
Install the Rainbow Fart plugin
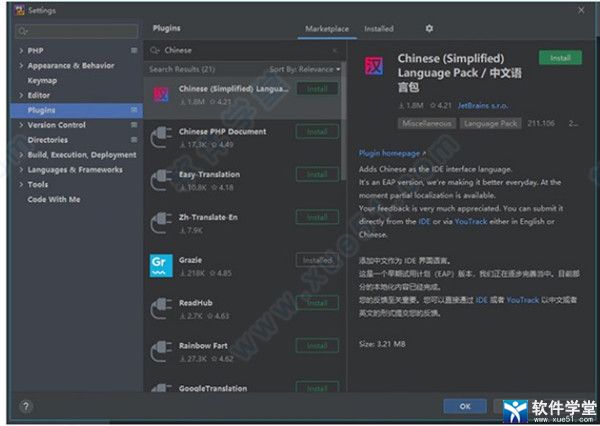click(x=317, y=346)
